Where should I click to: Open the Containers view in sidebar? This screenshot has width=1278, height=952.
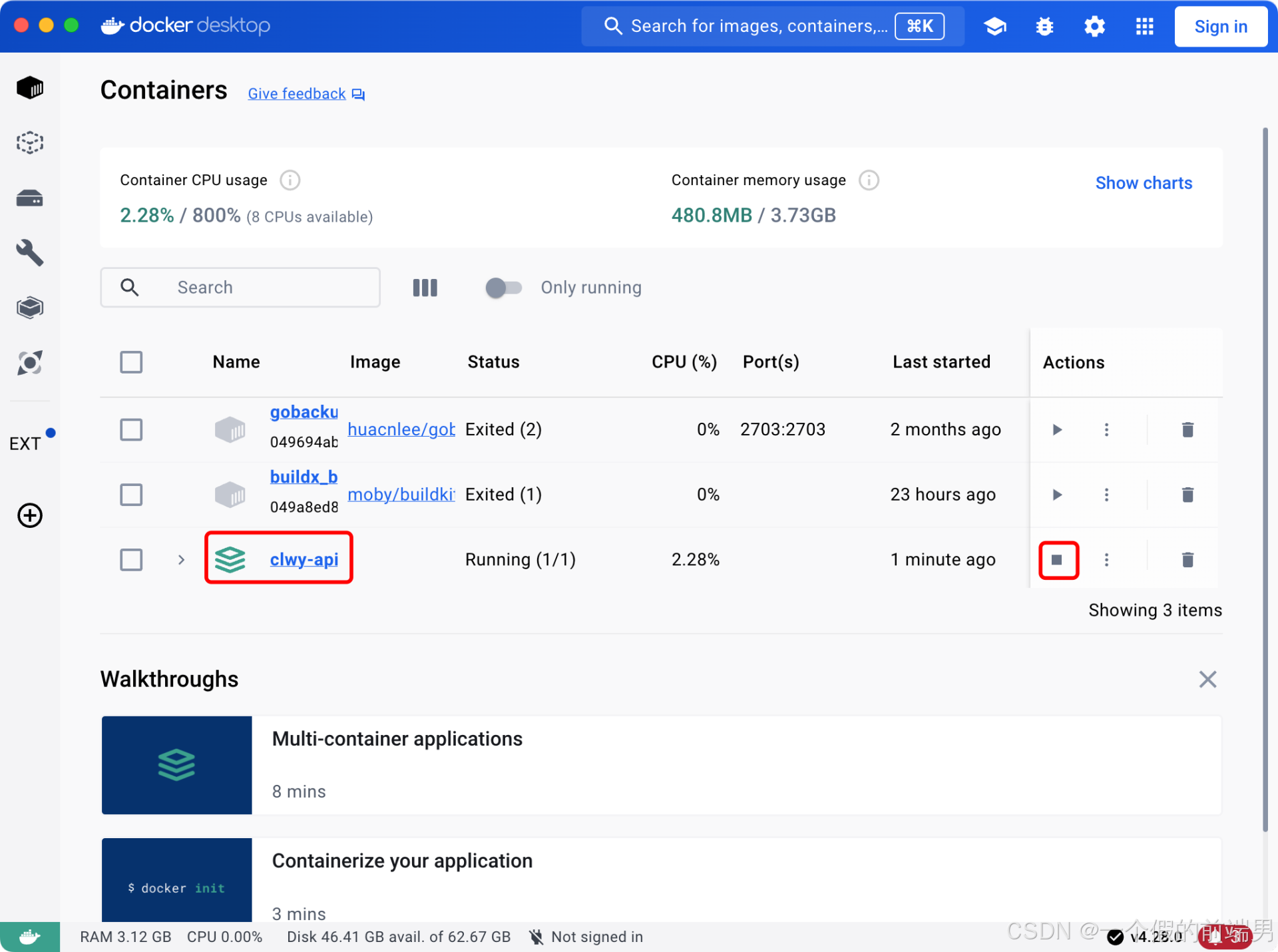click(x=30, y=87)
